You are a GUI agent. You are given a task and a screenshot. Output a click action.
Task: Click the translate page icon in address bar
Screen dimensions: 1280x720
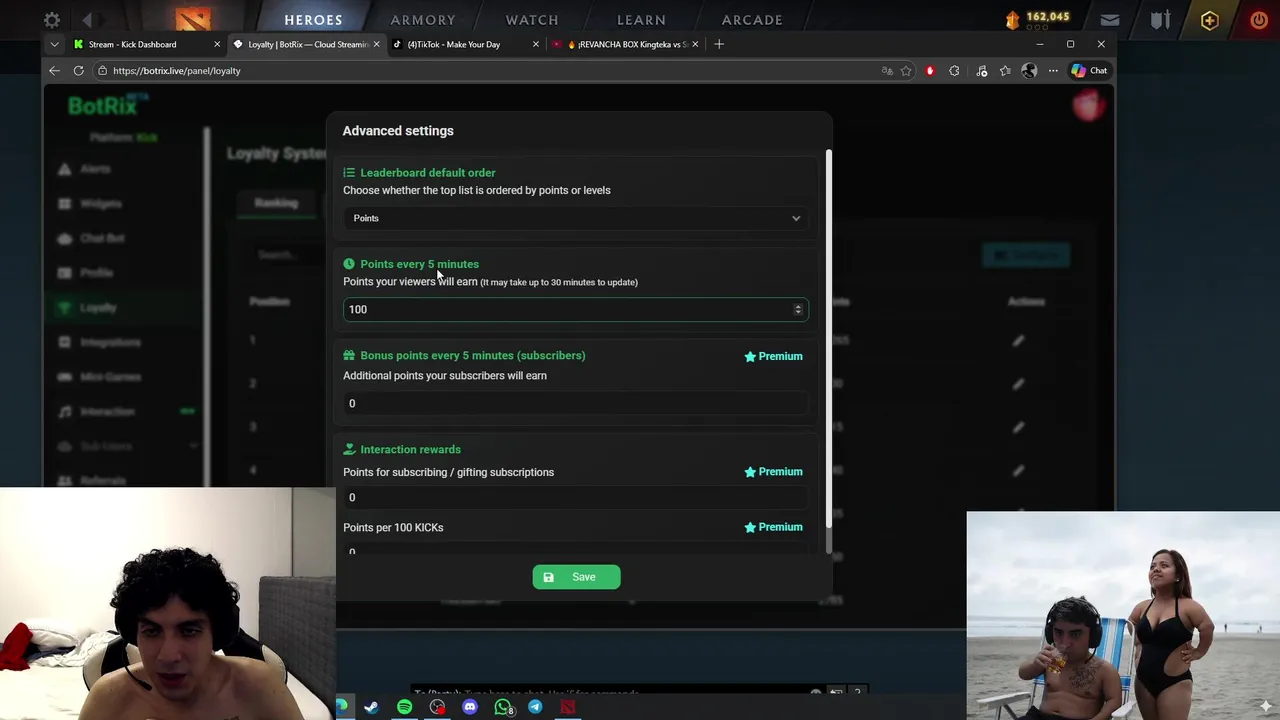coord(886,71)
